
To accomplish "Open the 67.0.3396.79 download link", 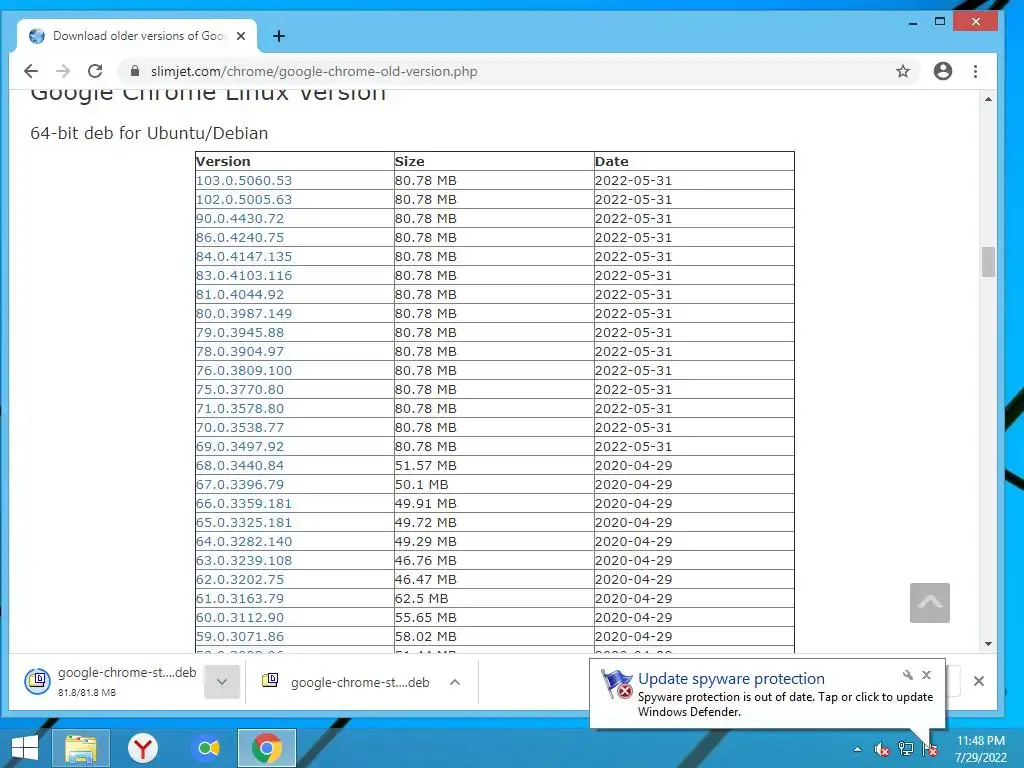I will point(240,484).
